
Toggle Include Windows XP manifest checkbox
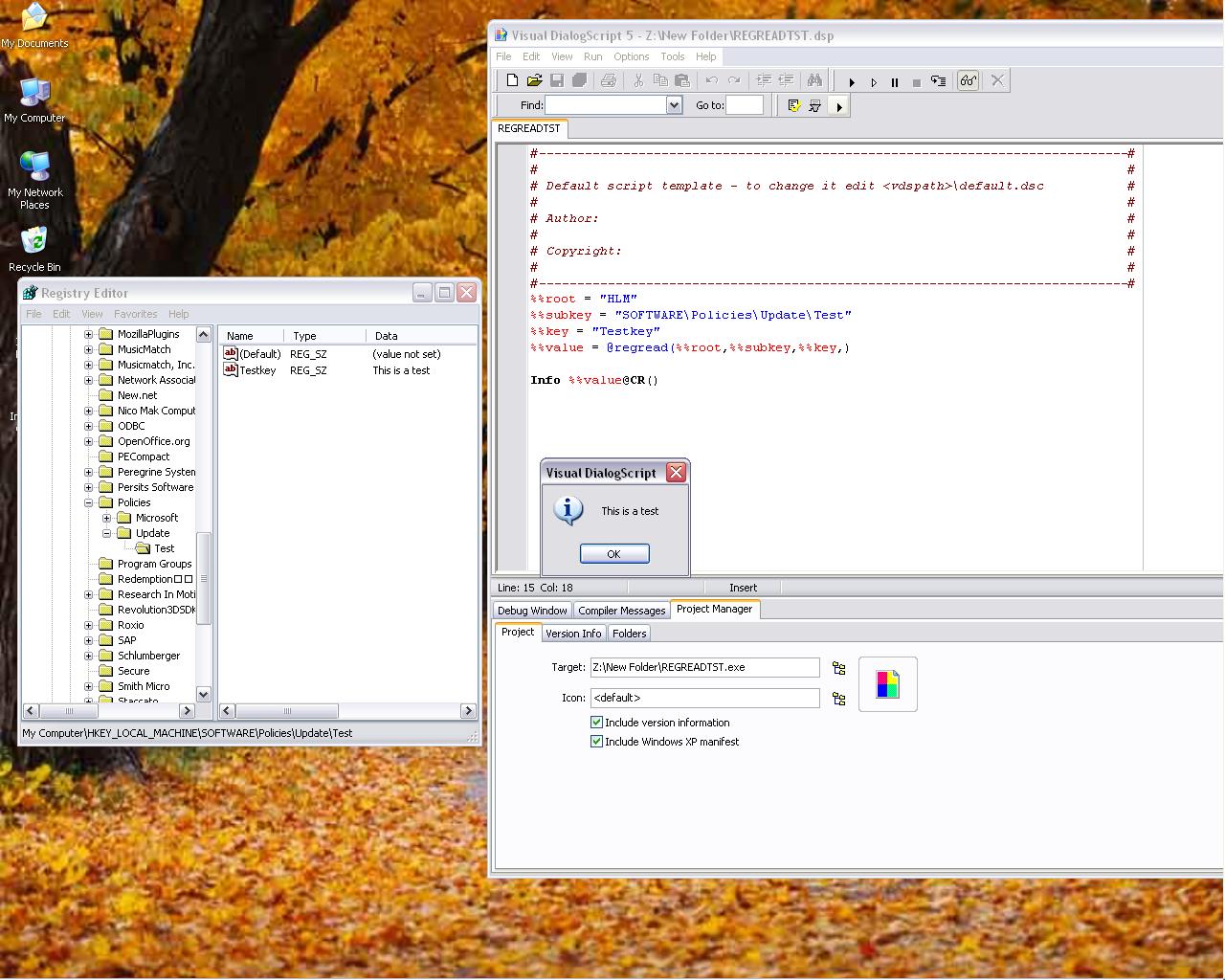(x=597, y=742)
